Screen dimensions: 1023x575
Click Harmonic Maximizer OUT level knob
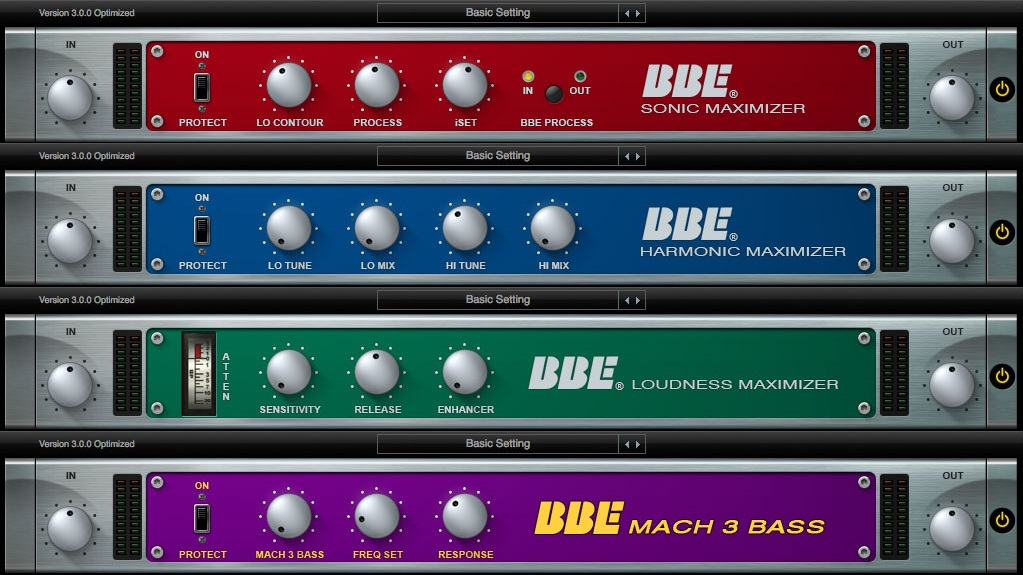[x=952, y=241]
